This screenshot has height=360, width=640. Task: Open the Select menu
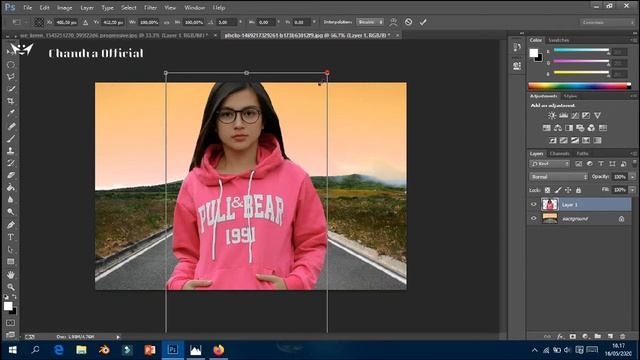[129, 7]
